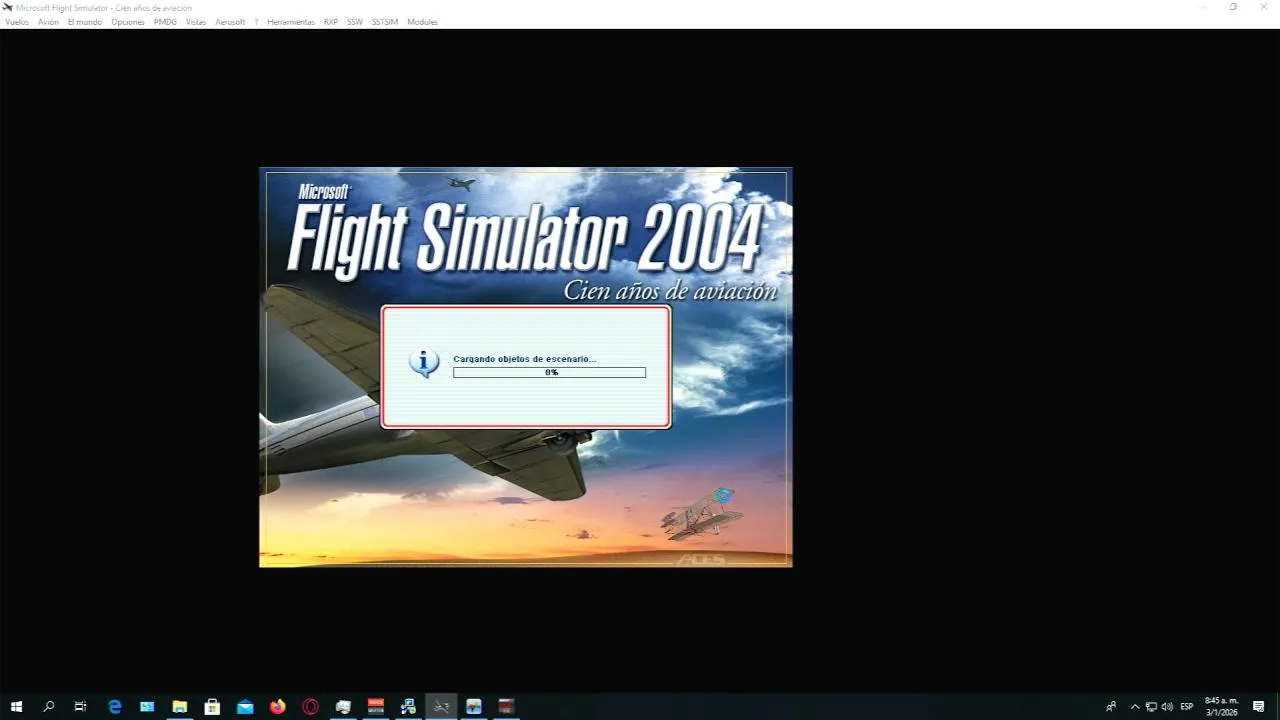This screenshot has height=720, width=1280.
Task: Open the red-banner app on the taskbar
Action: click(x=376, y=707)
